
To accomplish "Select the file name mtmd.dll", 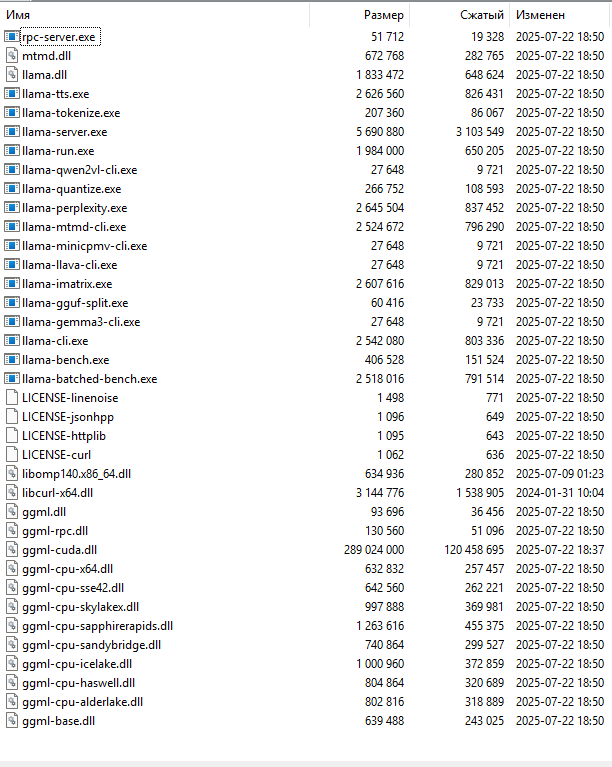I will tap(46, 56).
